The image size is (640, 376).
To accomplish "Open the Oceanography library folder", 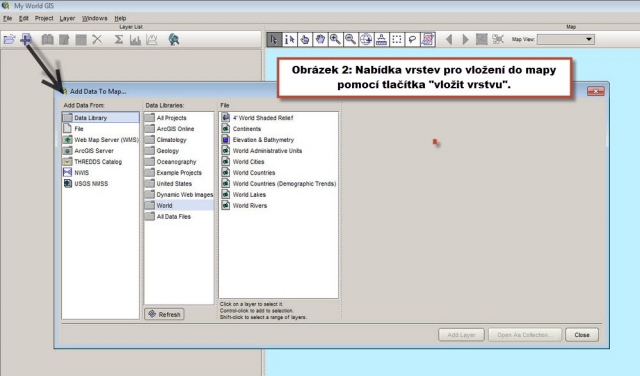I will point(179,162).
